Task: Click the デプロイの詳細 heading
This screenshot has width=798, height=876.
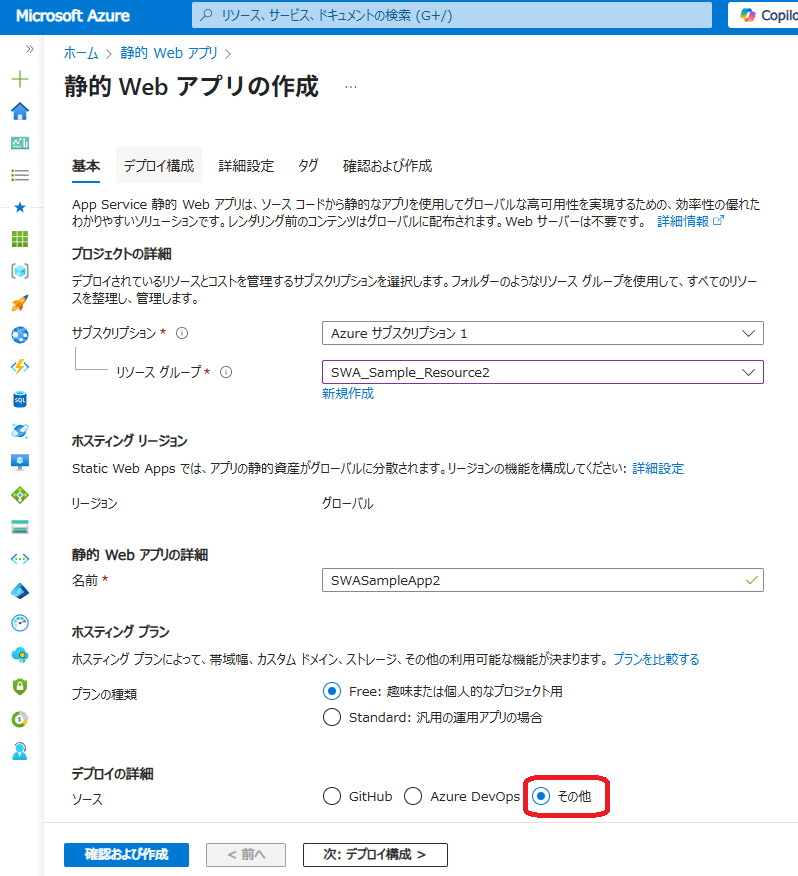Action: (112, 774)
